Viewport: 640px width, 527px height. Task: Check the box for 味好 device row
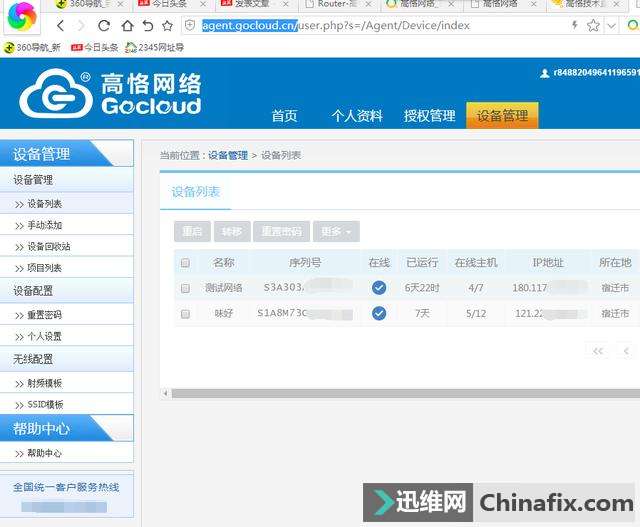[185, 314]
